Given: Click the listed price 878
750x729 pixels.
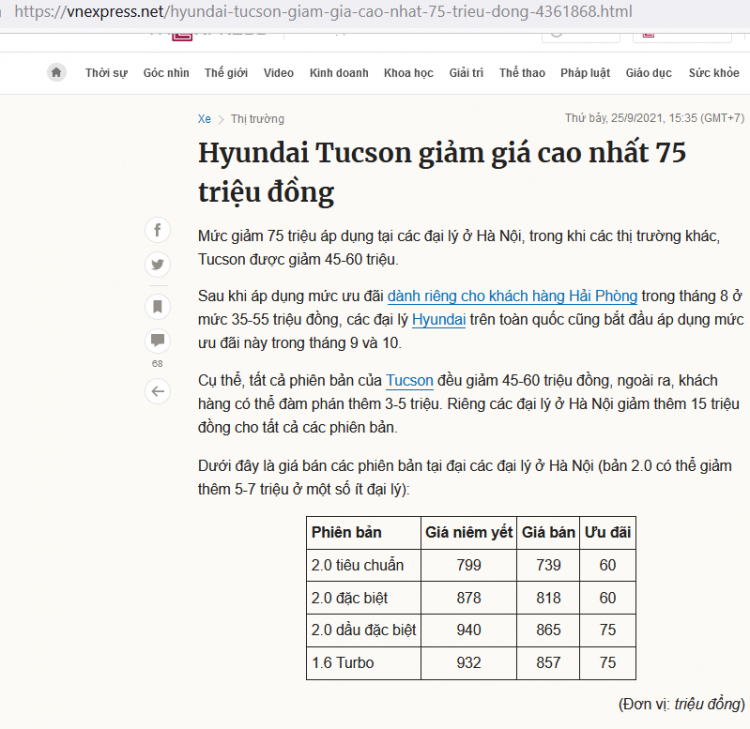Looking at the screenshot, I should 469,598.
